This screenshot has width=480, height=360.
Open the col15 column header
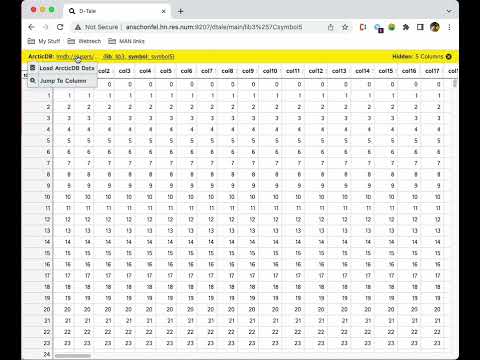click(x=386, y=71)
